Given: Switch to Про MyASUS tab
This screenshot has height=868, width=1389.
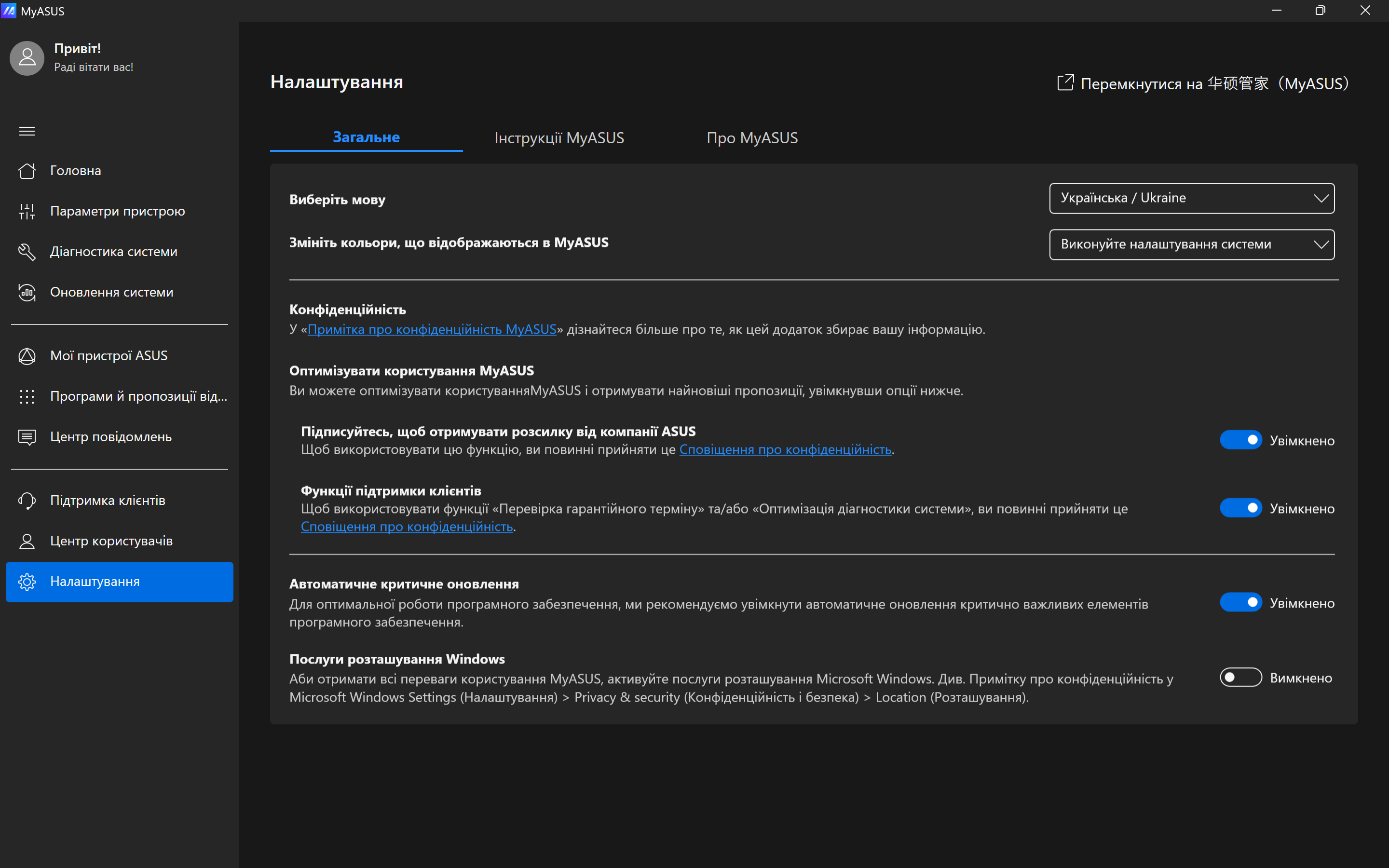Looking at the screenshot, I should [x=752, y=138].
